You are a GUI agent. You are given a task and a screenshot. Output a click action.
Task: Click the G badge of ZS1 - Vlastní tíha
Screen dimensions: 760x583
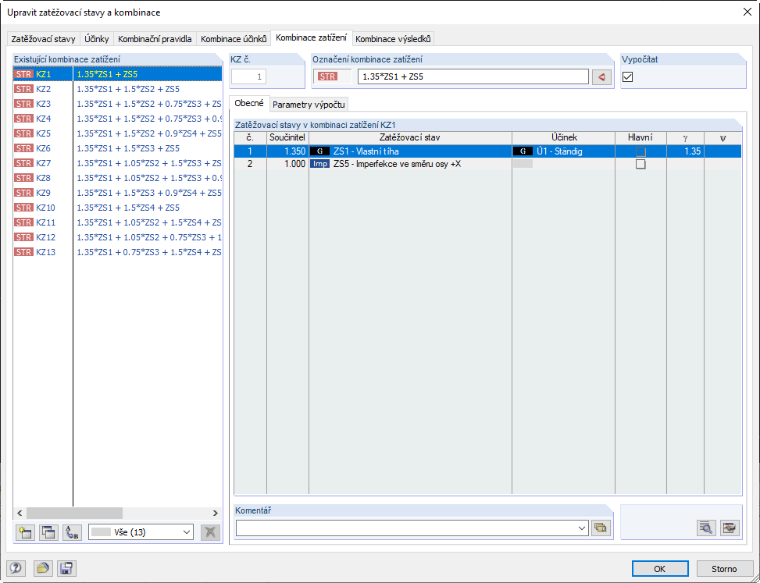tap(319, 151)
